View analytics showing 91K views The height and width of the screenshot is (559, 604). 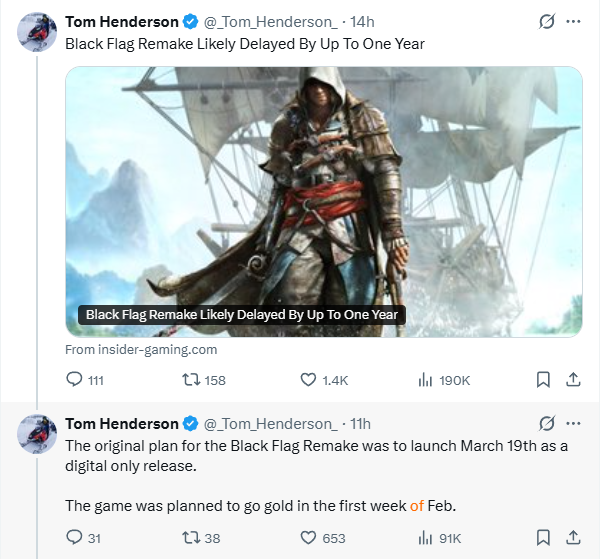coord(425,538)
